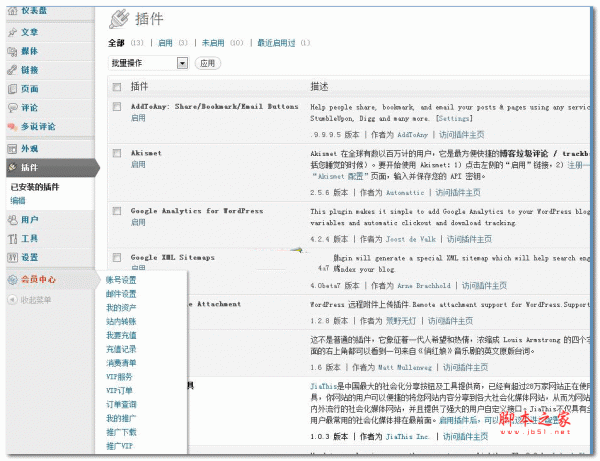Select 我要充值 in member center flyout

121,335
